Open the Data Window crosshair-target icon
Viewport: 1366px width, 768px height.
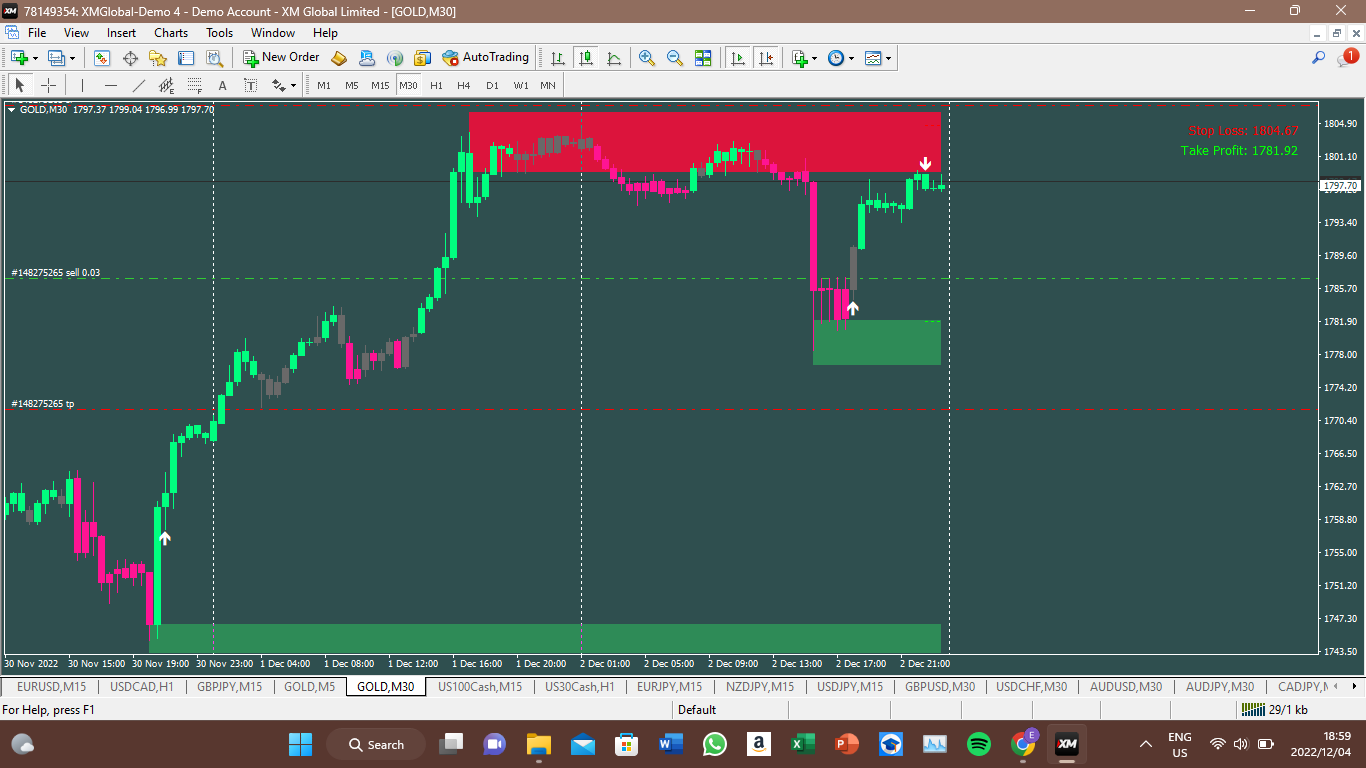point(130,58)
